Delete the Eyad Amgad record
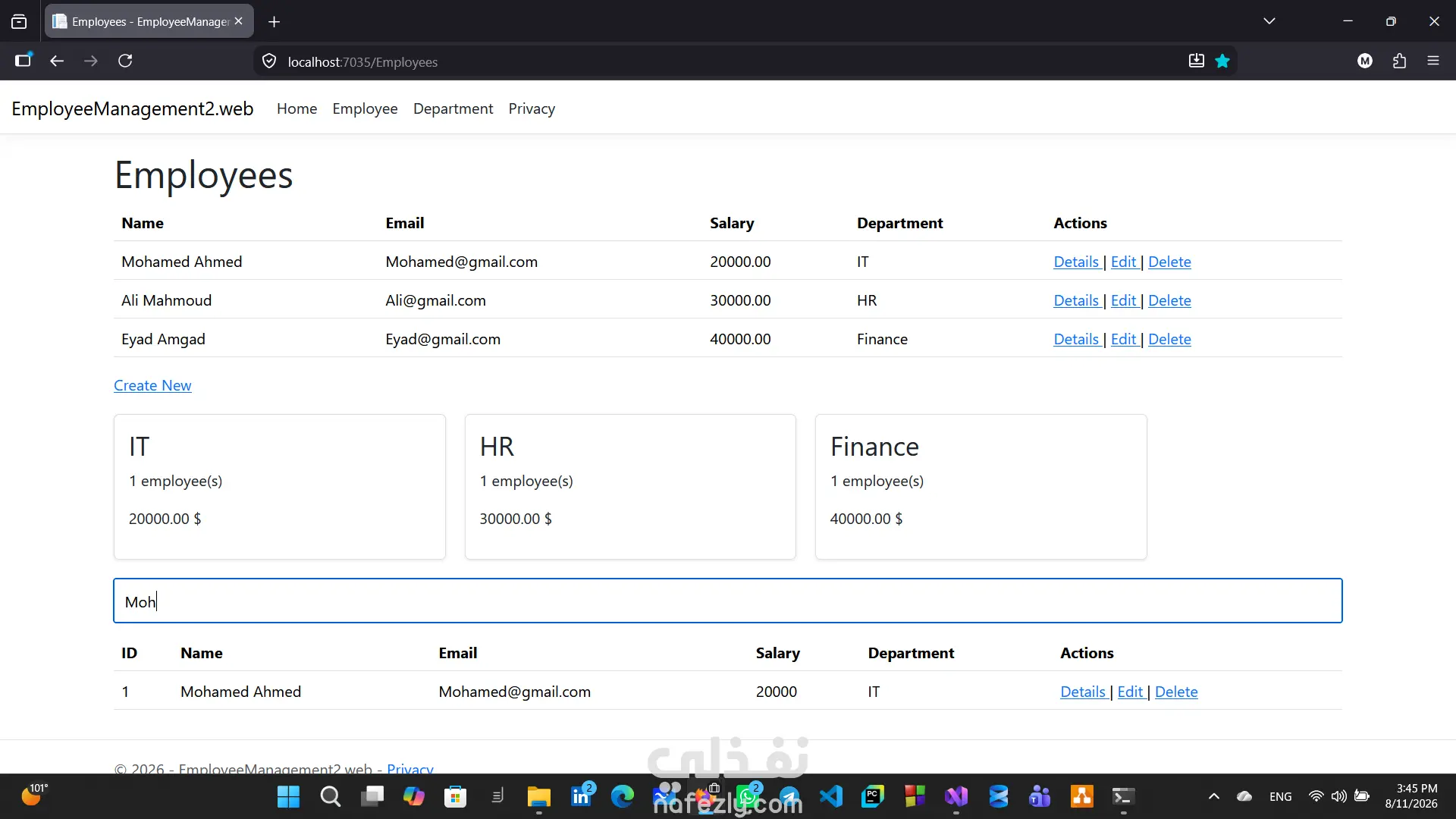The image size is (1456, 819). point(1169,339)
